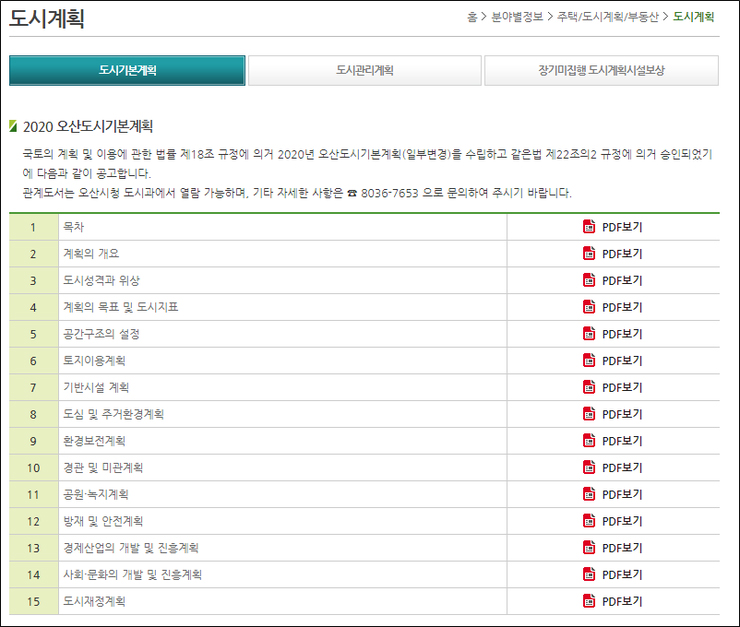
Task: Click the PDF icon for 환경보전계획 row
Action: point(589,441)
